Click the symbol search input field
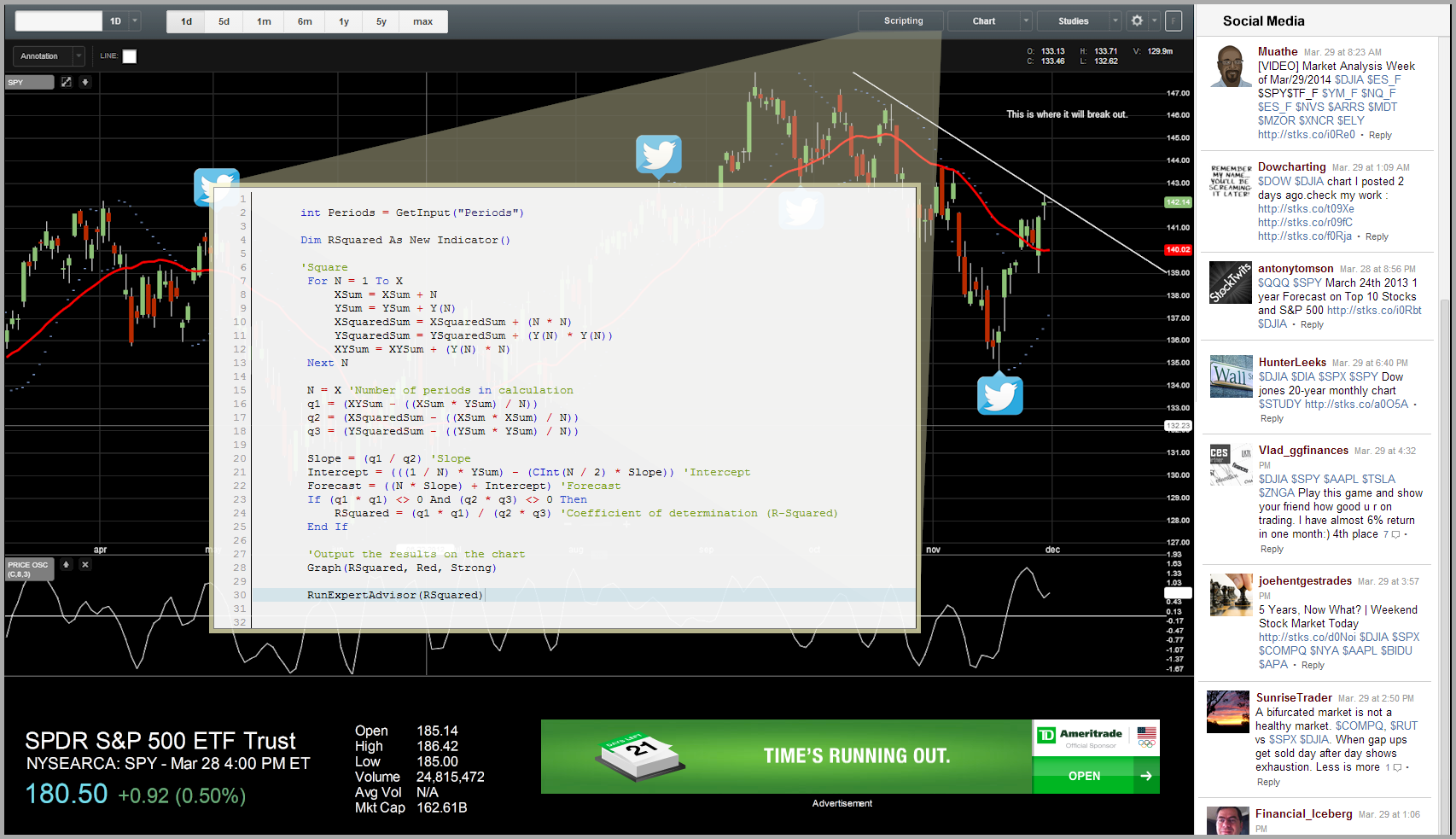Viewport: 1456px width, 839px height. [59, 21]
